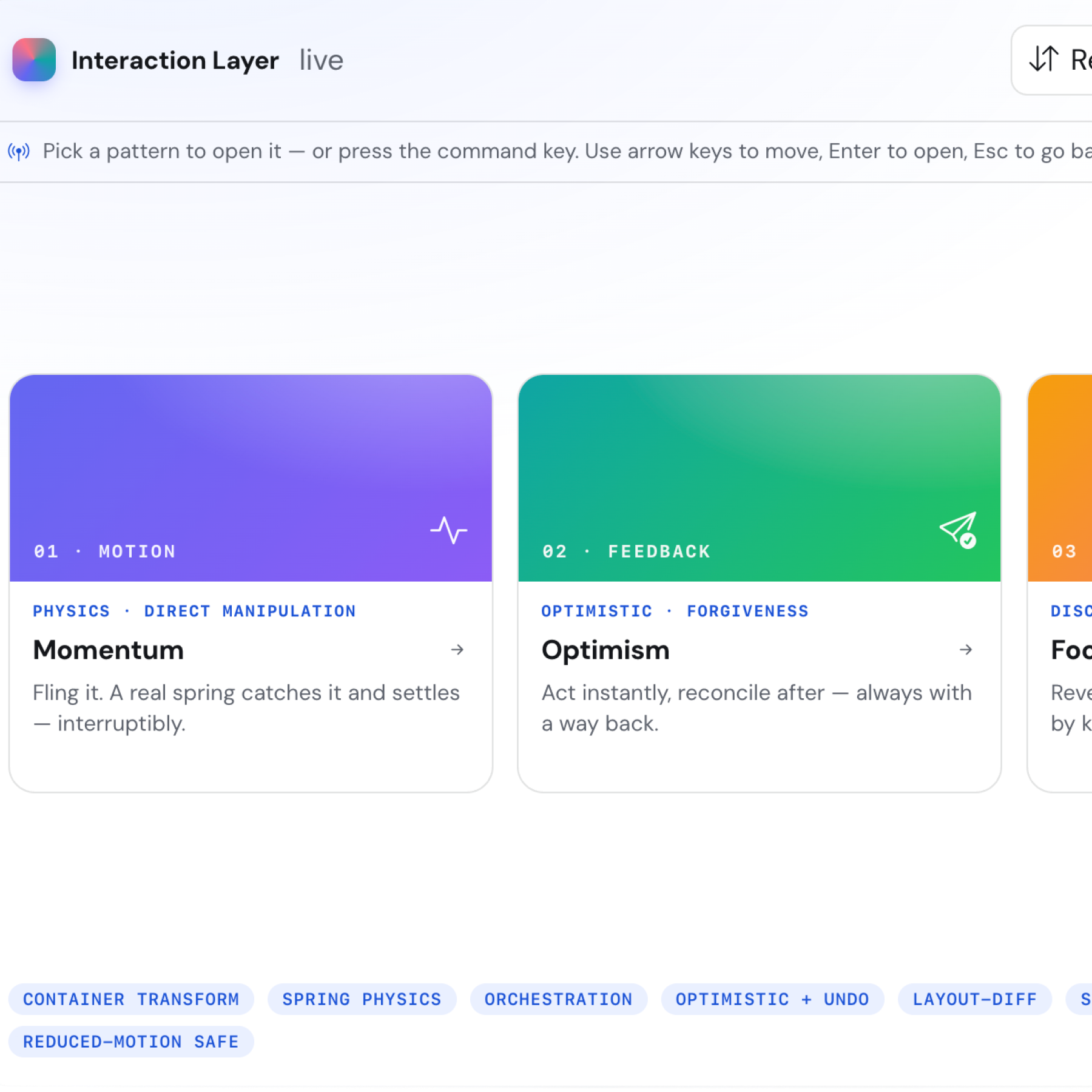Click the arrow next to Momentum
The width and height of the screenshot is (1092, 1092).
[457, 650]
